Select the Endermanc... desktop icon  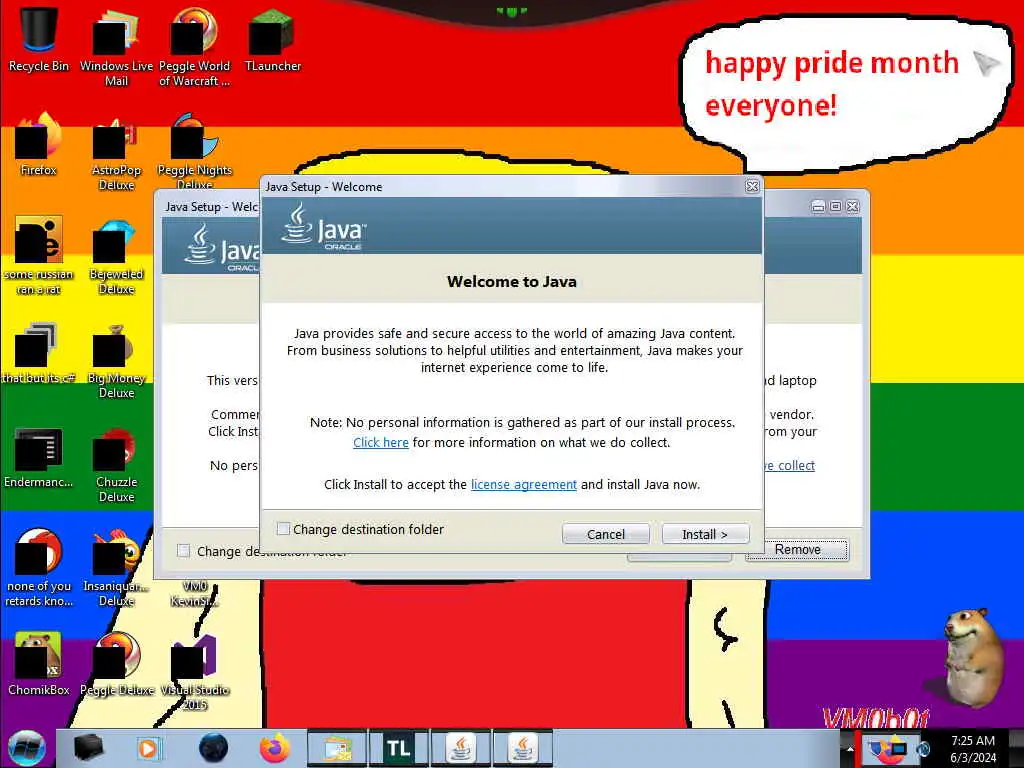(39, 457)
